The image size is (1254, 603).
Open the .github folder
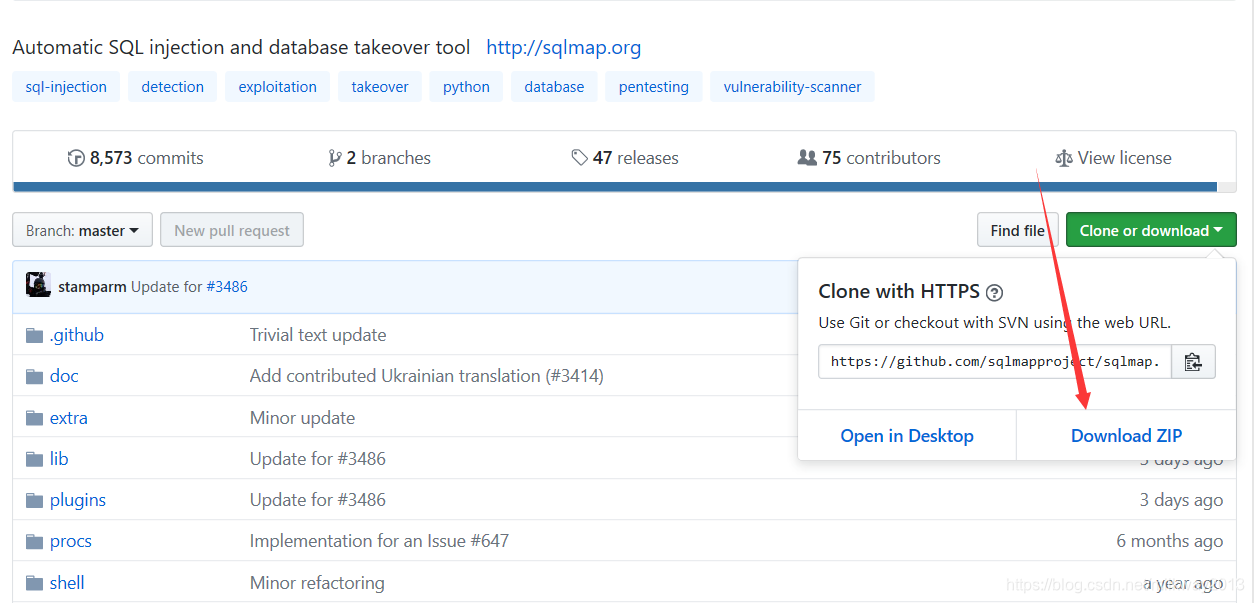77,335
